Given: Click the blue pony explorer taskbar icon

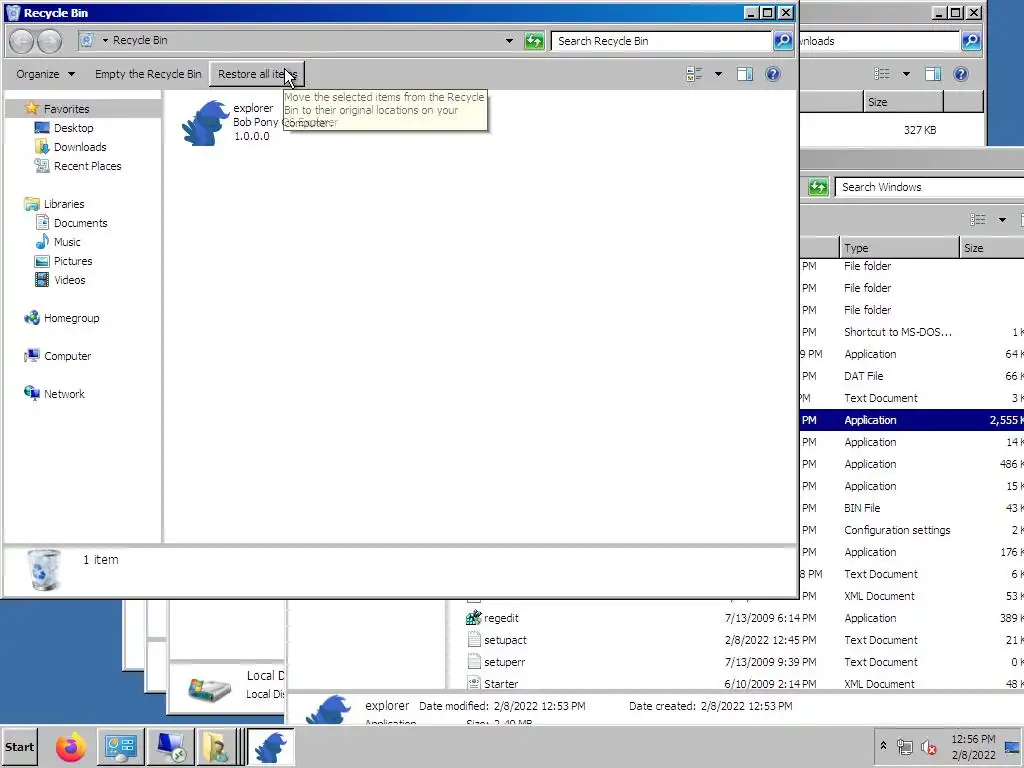Looking at the screenshot, I should click(x=271, y=747).
